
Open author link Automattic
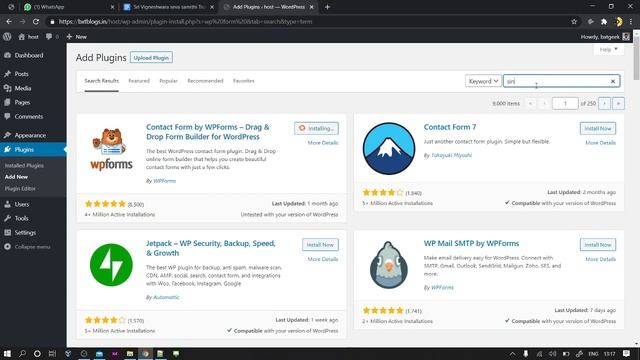(x=166, y=297)
